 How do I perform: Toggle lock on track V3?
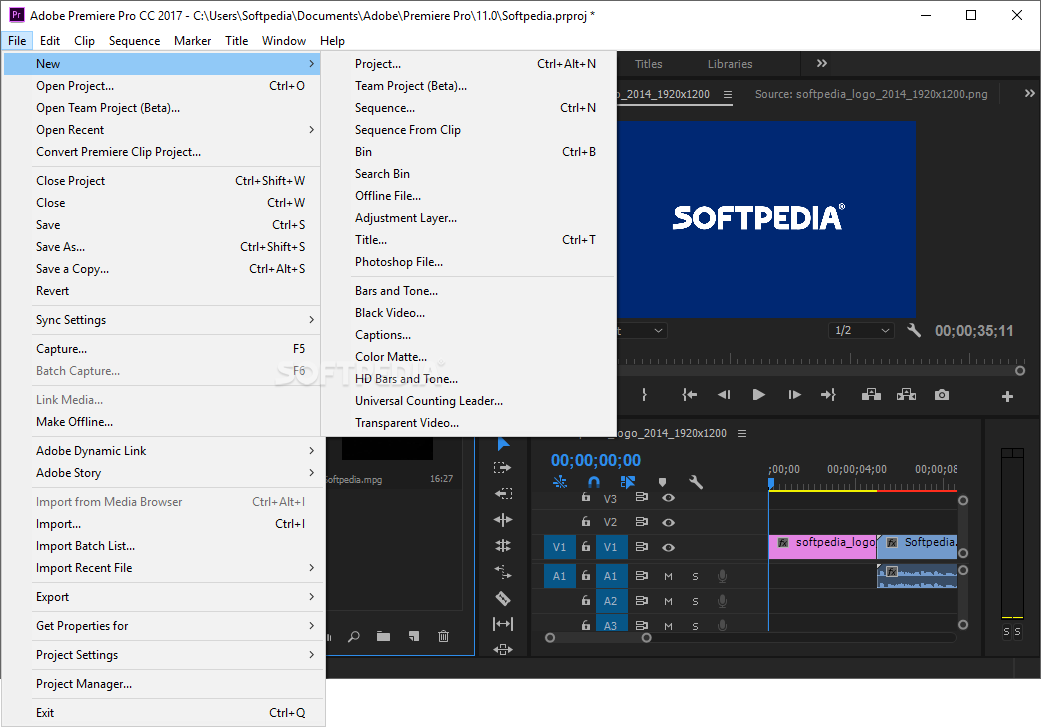[586, 497]
